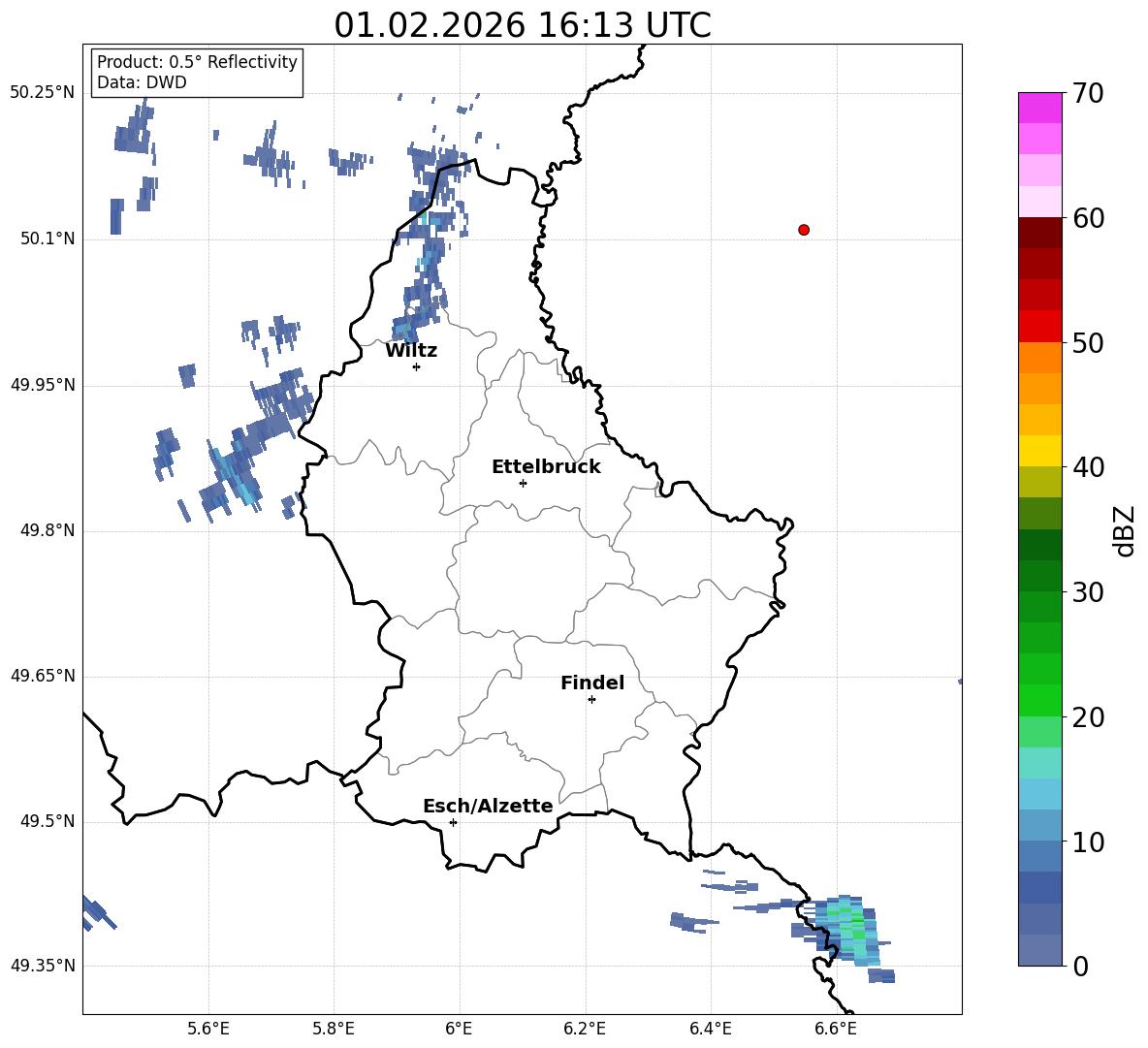This screenshot has height=1048, width=1148.
Task: Click the Ettelbruck station cross marker
Action: (523, 483)
